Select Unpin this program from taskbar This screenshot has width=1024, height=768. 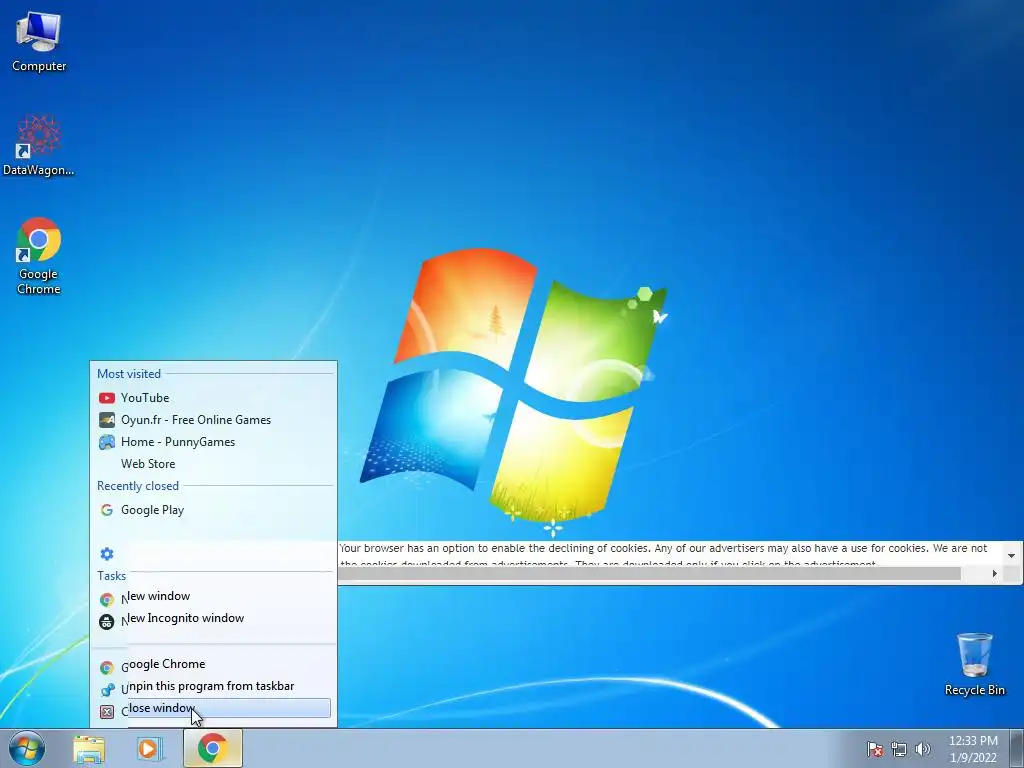click(x=213, y=686)
